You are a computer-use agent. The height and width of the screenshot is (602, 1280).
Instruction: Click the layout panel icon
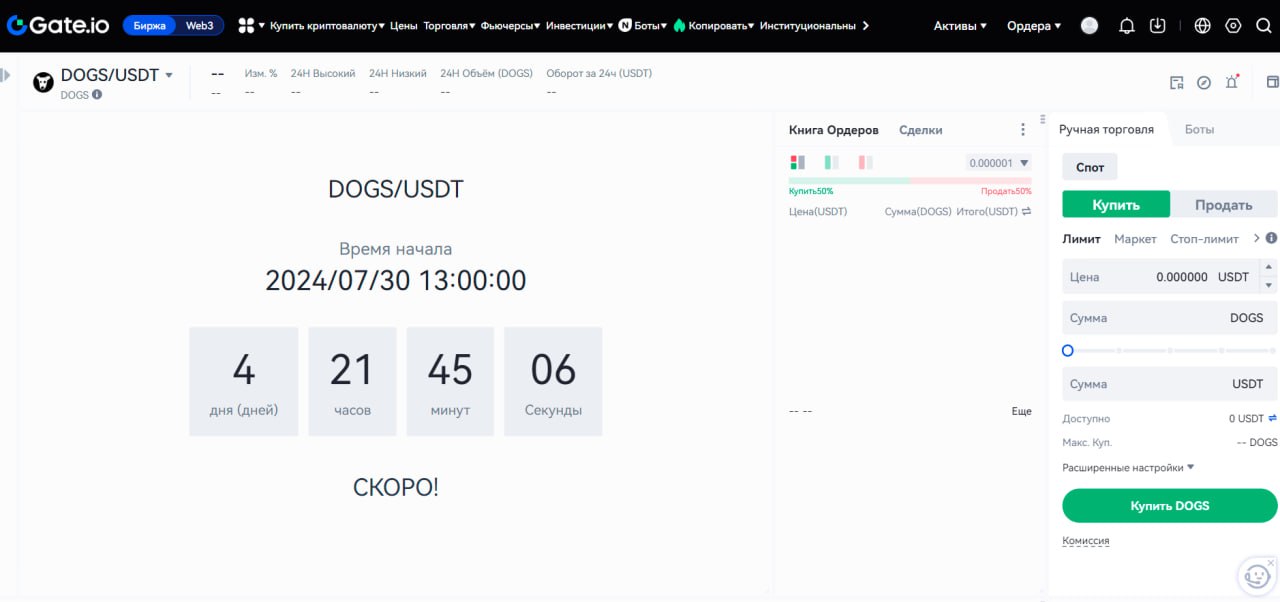point(1273,81)
